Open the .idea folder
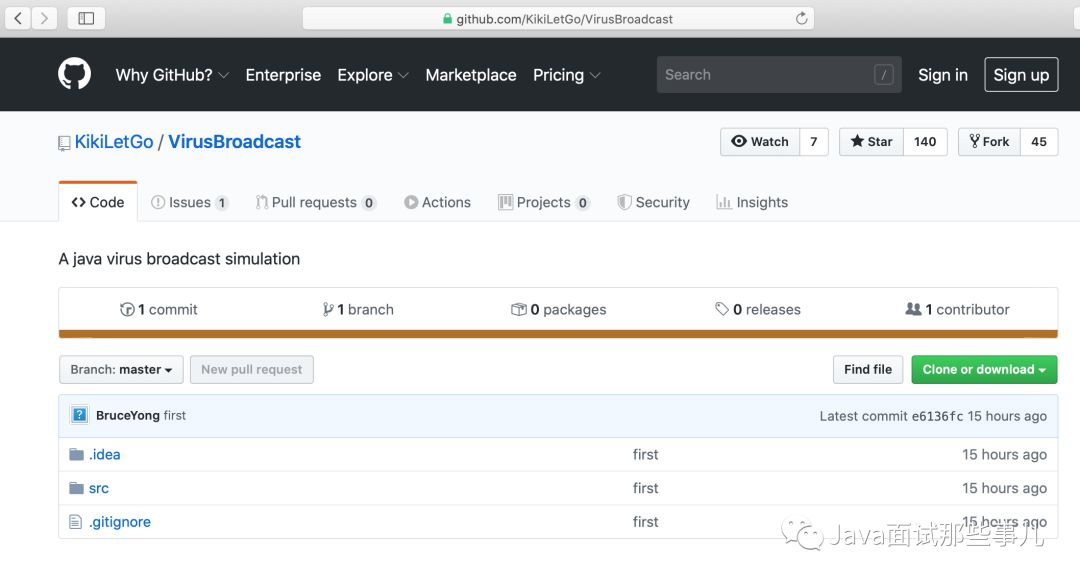Image resolution: width=1080 pixels, height=582 pixels. 105,455
